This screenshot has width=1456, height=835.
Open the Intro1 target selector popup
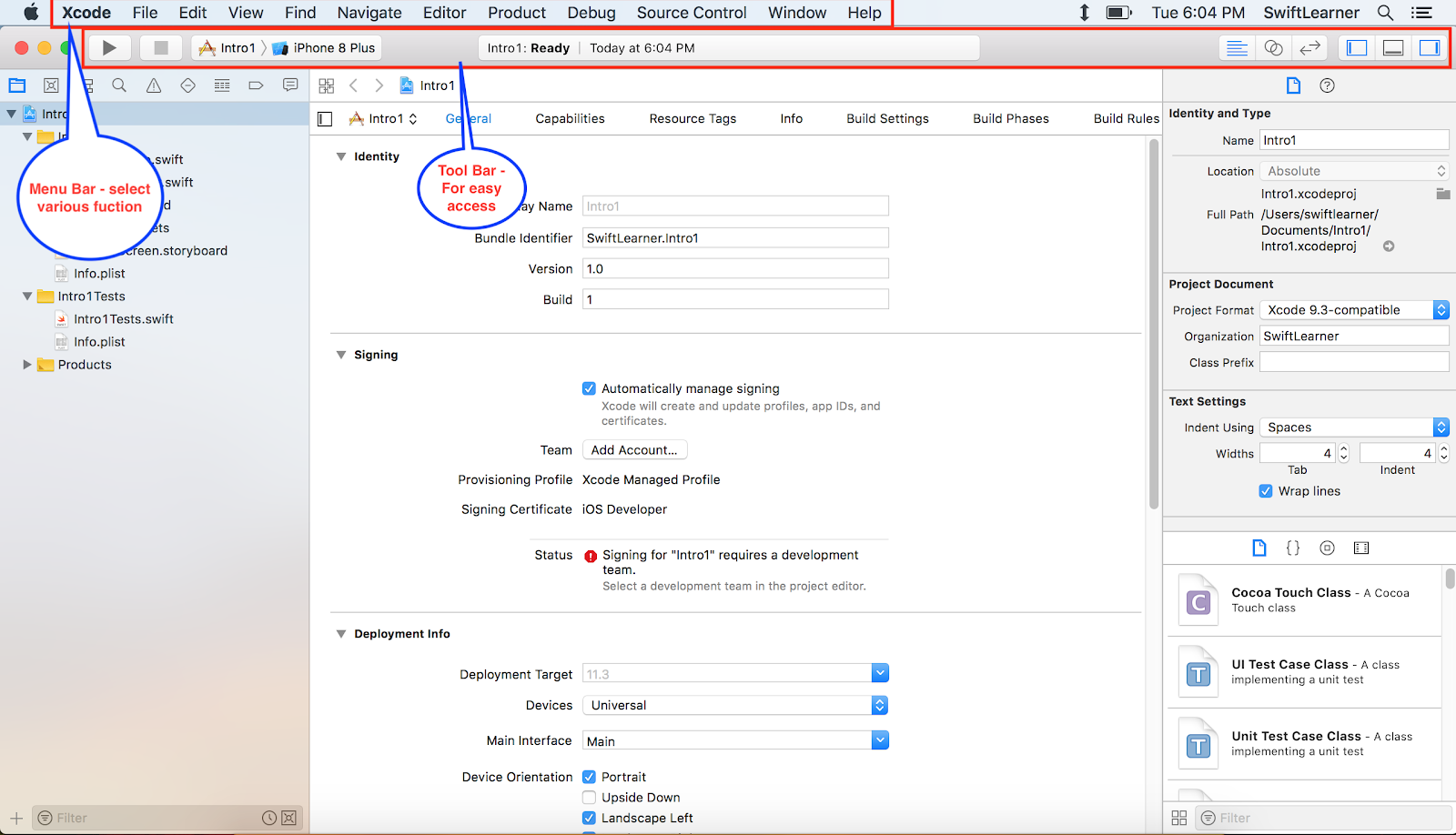click(x=383, y=119)
